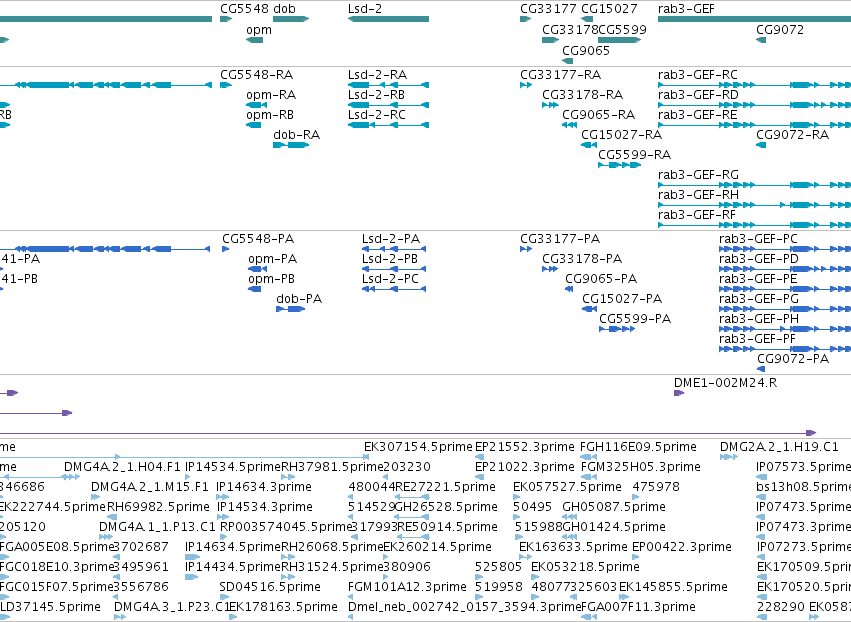Open the CG15027-RA transcript label
851x622 pixels.
click(621, 135)
